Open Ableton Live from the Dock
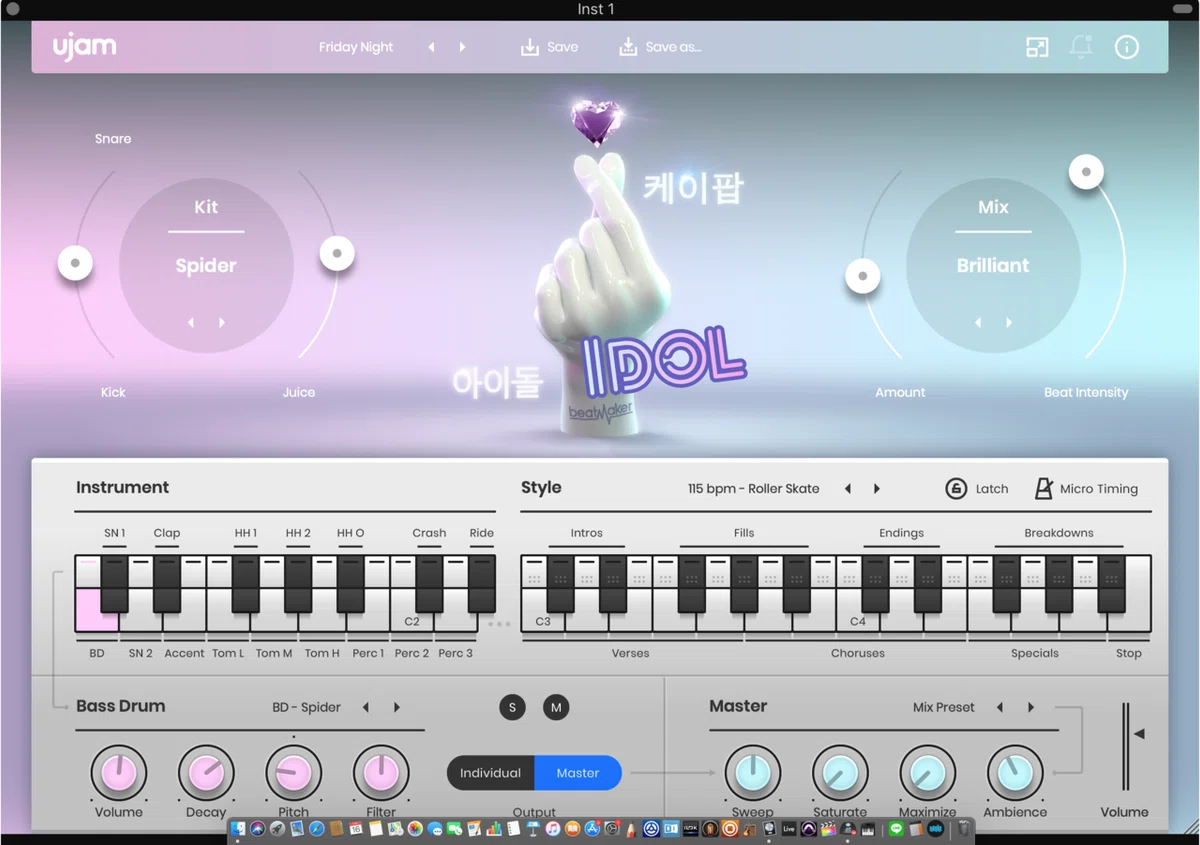 [x=788, y=828]
